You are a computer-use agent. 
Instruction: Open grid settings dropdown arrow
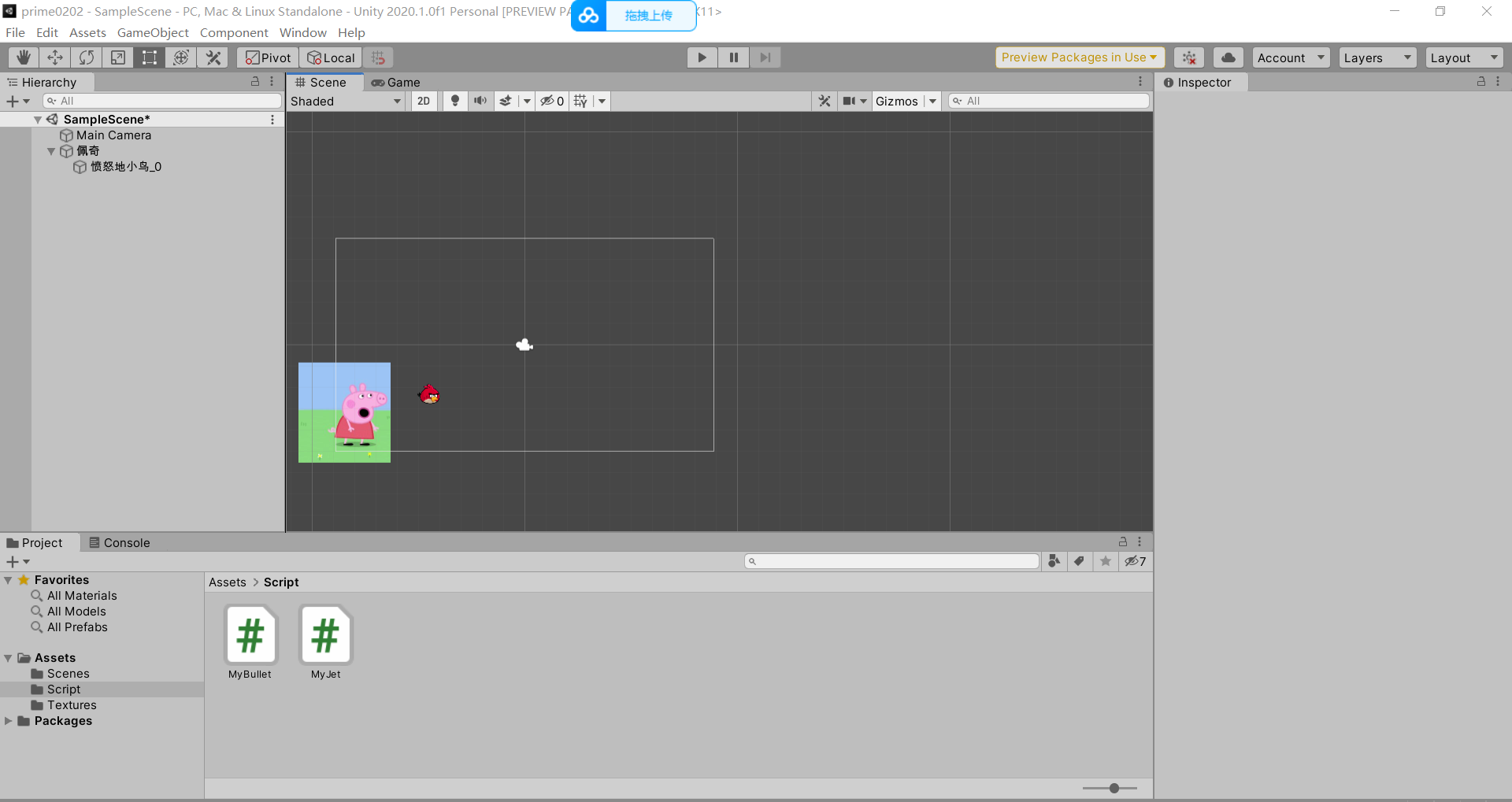[x=602, y=101]
